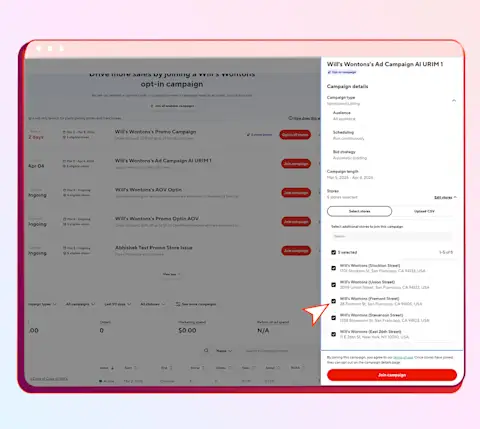
Task: Click the 'How does this work' help link
Action: [x=303, y=118]
